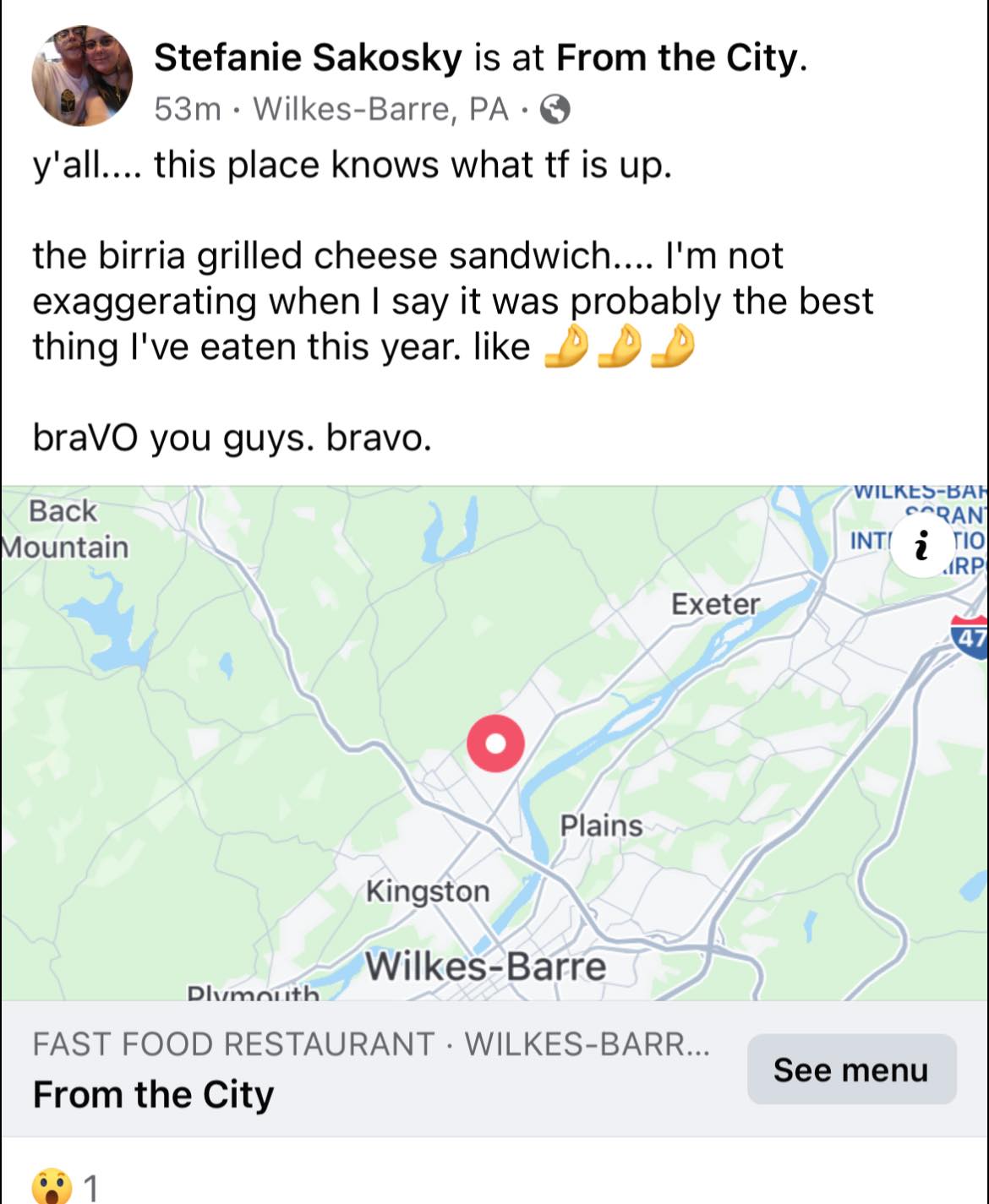Click the reaction count number 1
Viewport: 989px width, 1204px height.
[x=91, y=1188]
